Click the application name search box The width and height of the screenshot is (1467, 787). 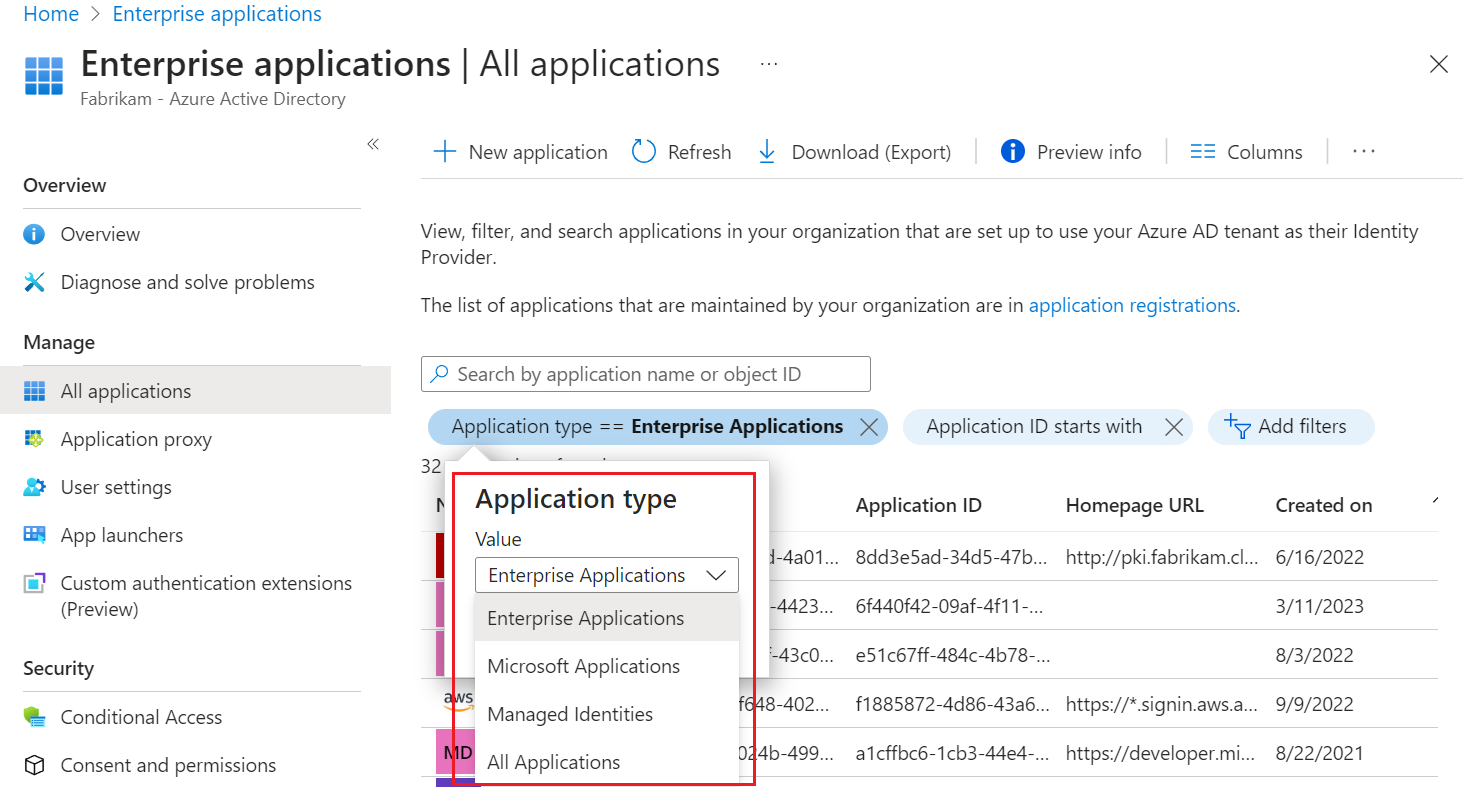pos(645,374)
